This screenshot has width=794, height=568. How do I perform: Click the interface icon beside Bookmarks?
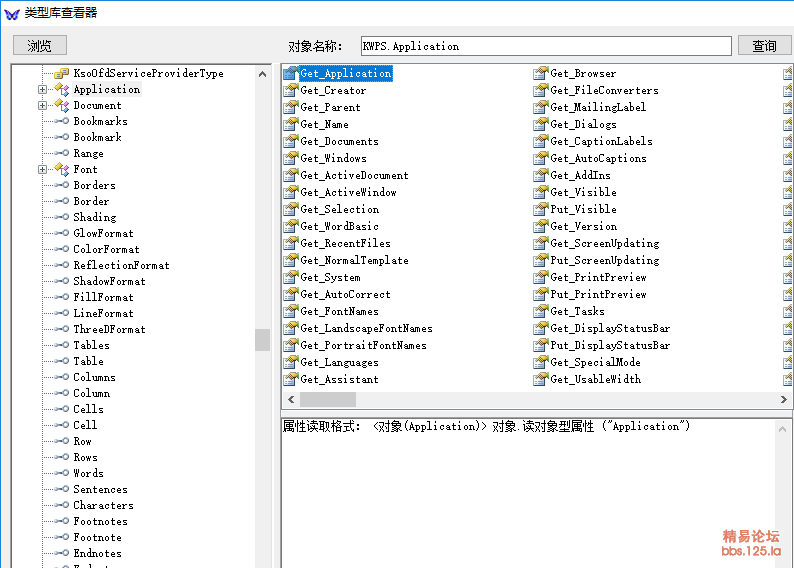62,121
